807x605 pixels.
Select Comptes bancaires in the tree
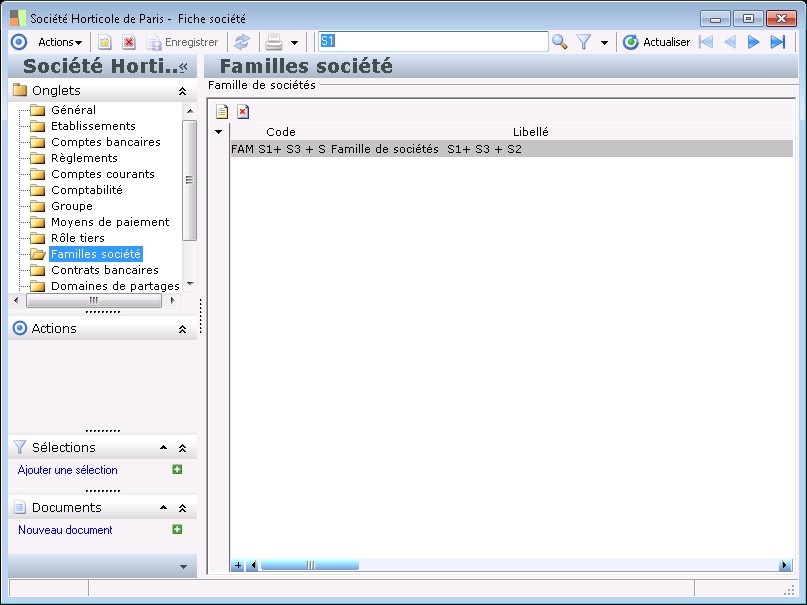pyautogui.click(x=106, y=142)
